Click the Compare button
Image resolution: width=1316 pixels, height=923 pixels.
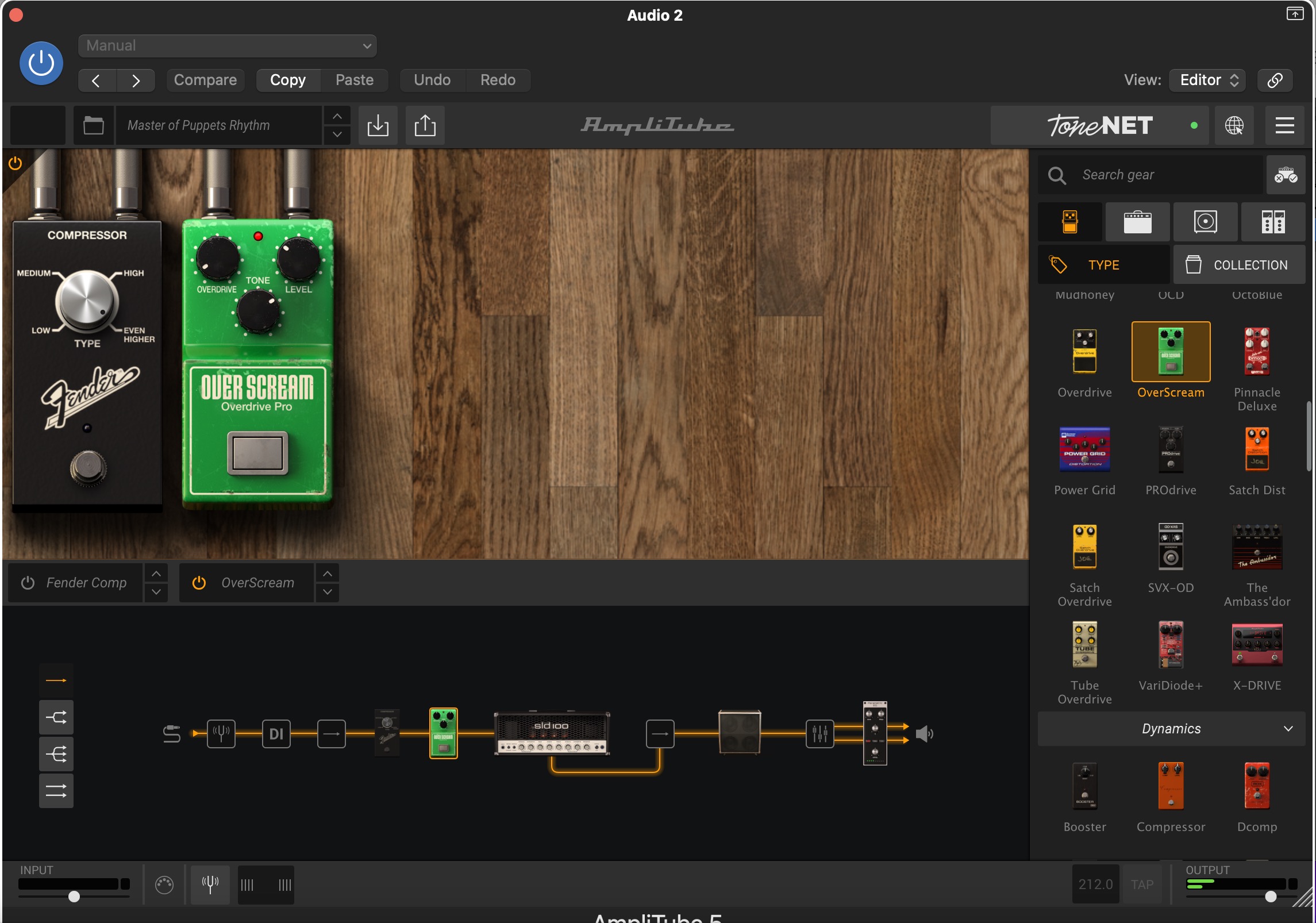tap(205, 80)
